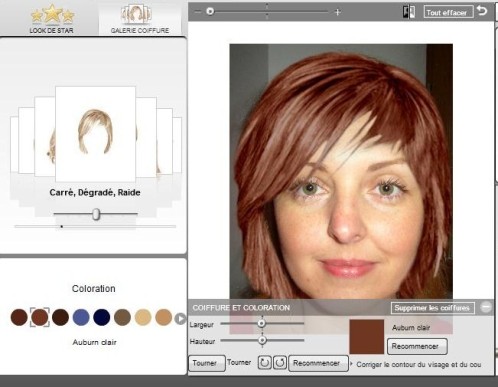This screenshot has width=498, height=387.
Task: Click Recommencer button beside color preview
Action: 417,346
